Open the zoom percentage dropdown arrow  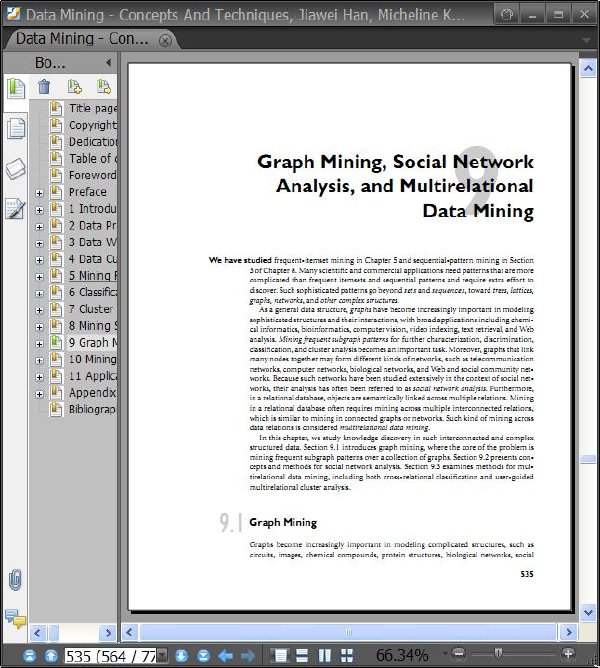445,653
